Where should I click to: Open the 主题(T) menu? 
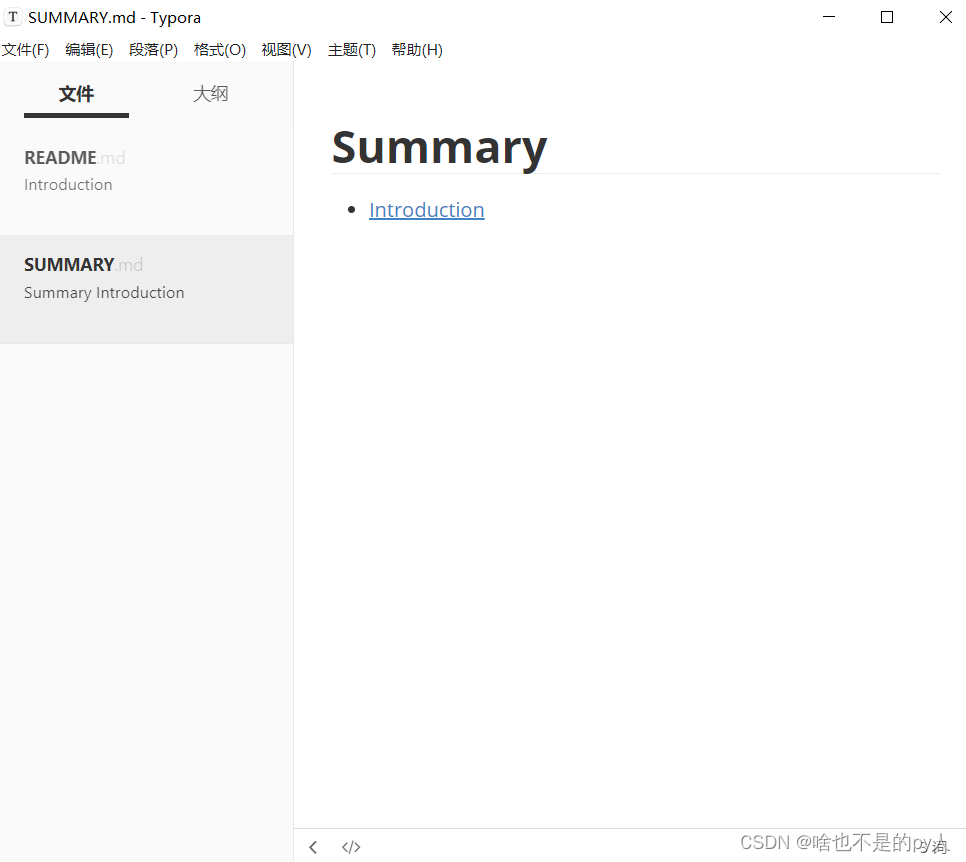pyautogui.click(x=351, y=50)
